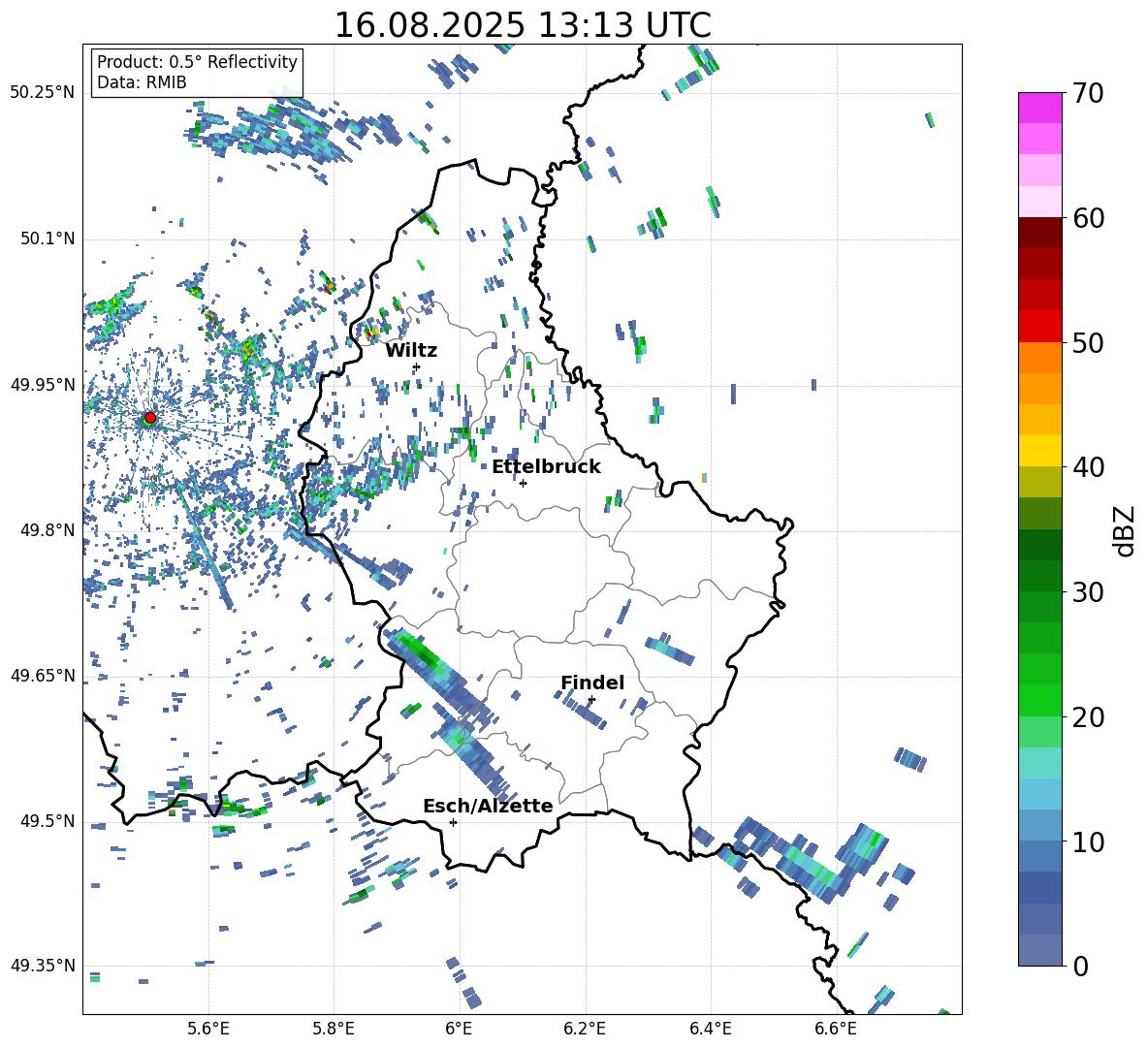Click the Ettelbruck city label
Screen dimensions: 1148x1048
(546, 467)
